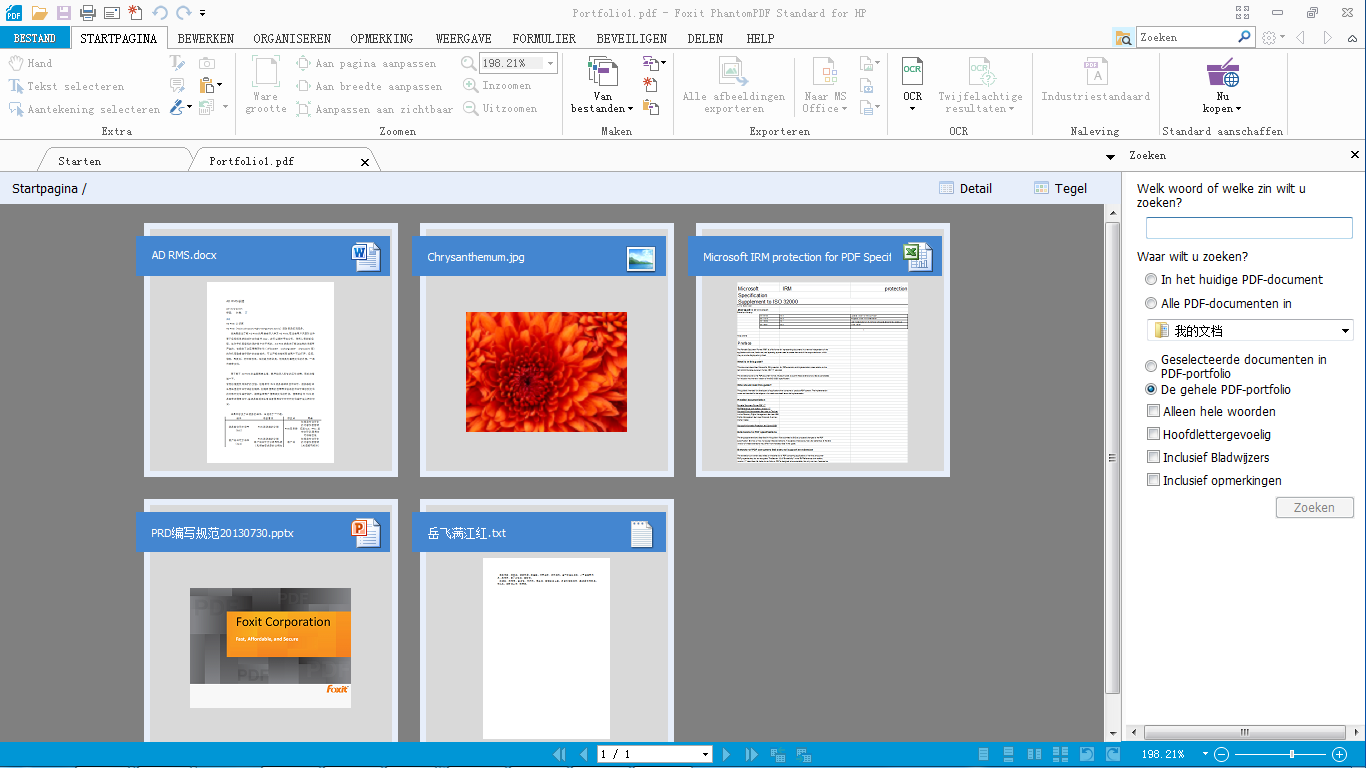The image size is (1366, 768).
Task: Check Inclusief opmerkingen
Action: coord(1153,481)
